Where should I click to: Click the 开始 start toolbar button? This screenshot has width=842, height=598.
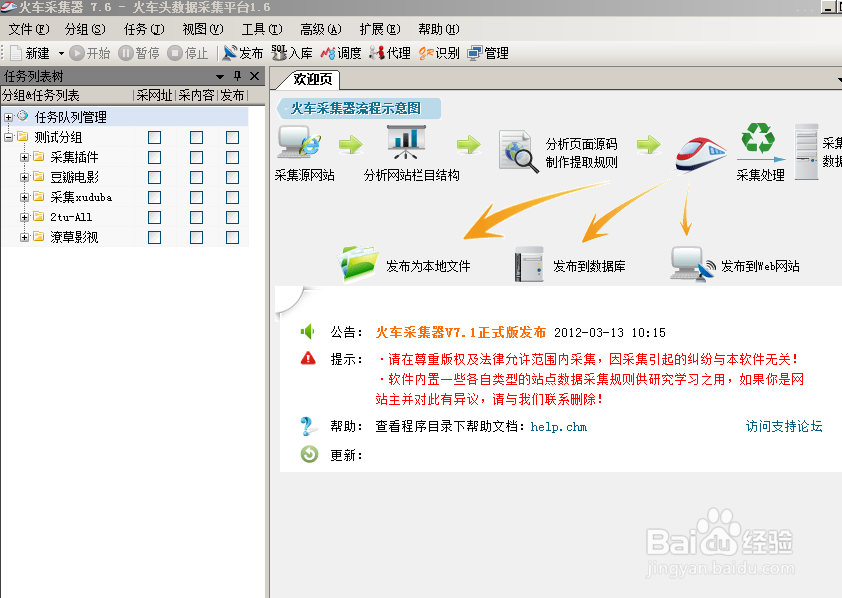pos(90,53)
